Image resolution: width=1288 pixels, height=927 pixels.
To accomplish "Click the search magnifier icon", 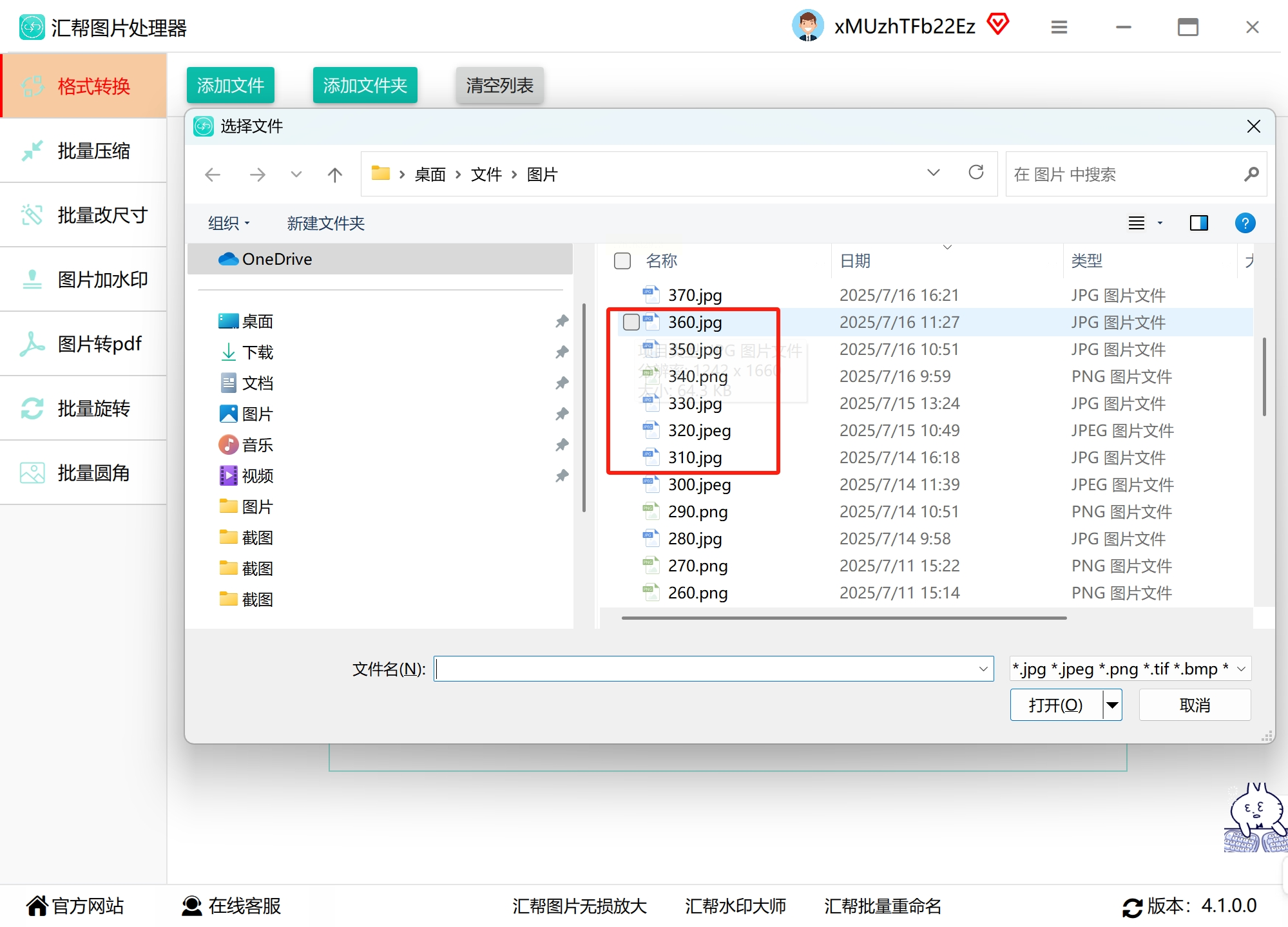I will click(x=1251, y=174).
